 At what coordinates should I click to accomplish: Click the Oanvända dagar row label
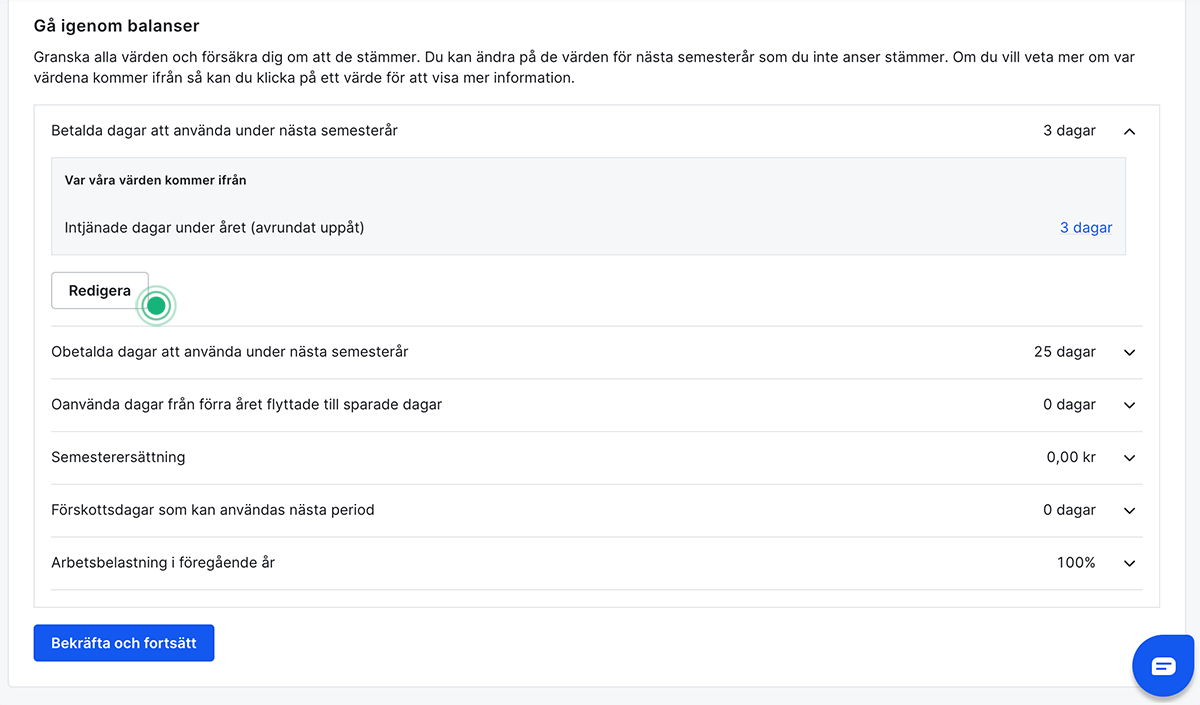point(246,405)
